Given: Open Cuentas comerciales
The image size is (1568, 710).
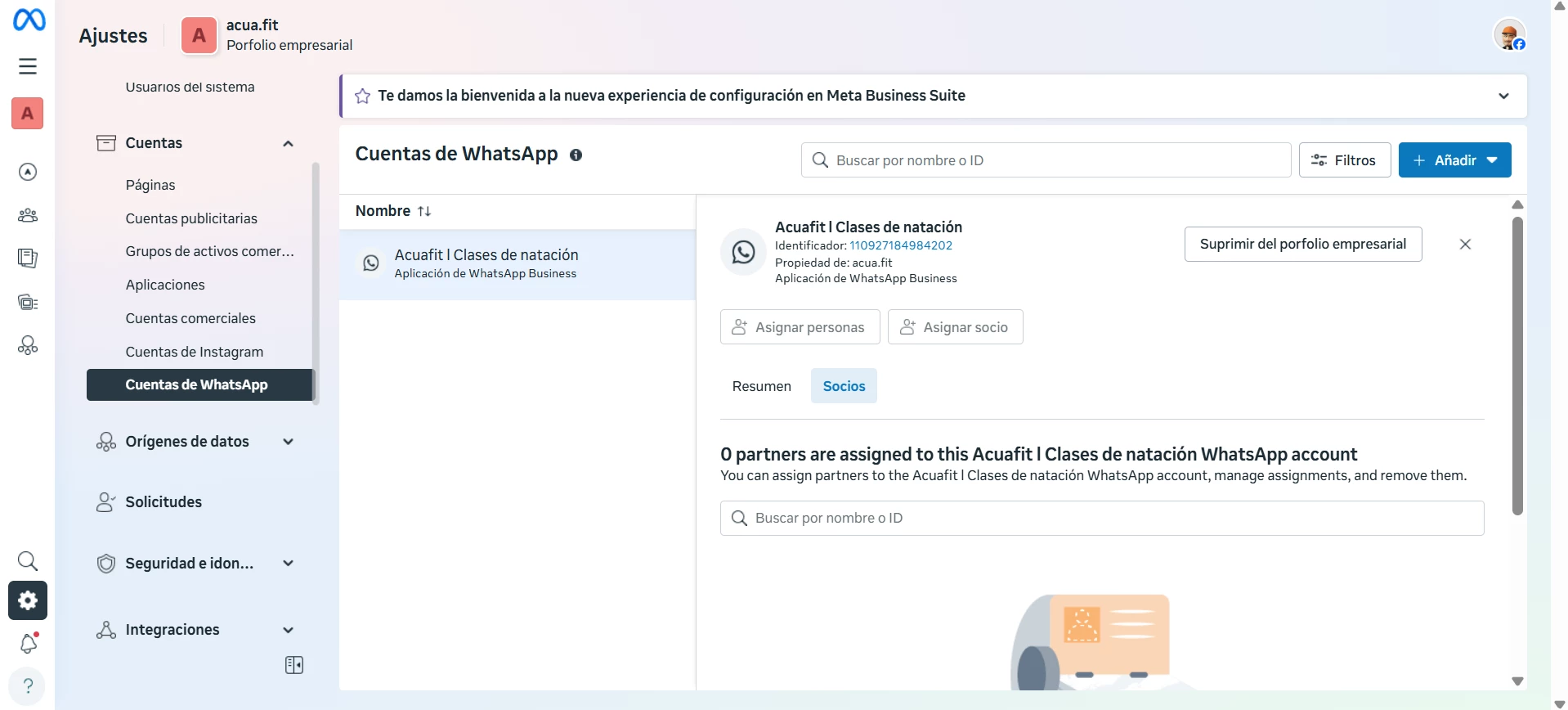Looking at the screenshot, I should pos(190,318).
